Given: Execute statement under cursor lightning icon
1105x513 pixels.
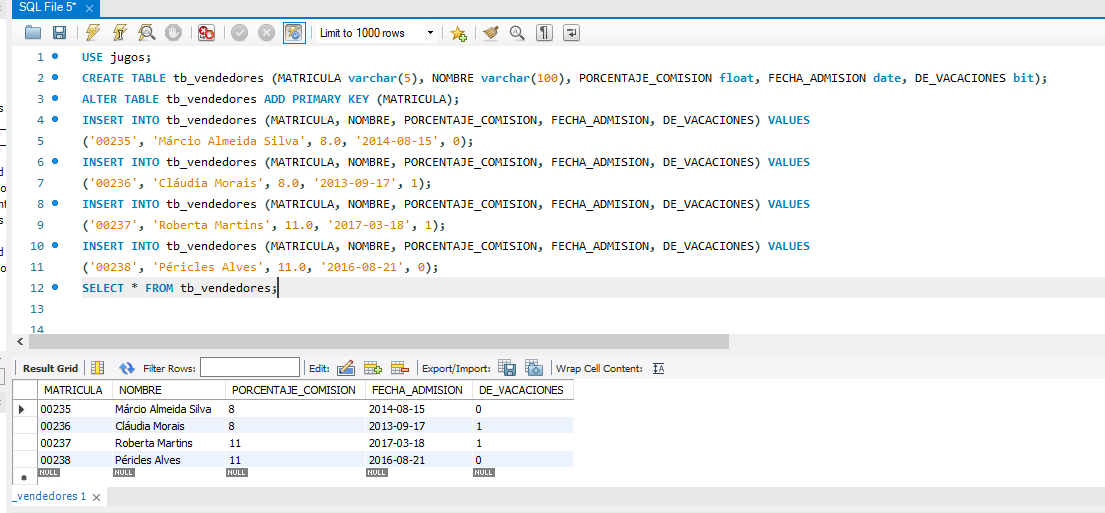Looking at the screenshot, I should pyautogui.click(x=120, y=32).
